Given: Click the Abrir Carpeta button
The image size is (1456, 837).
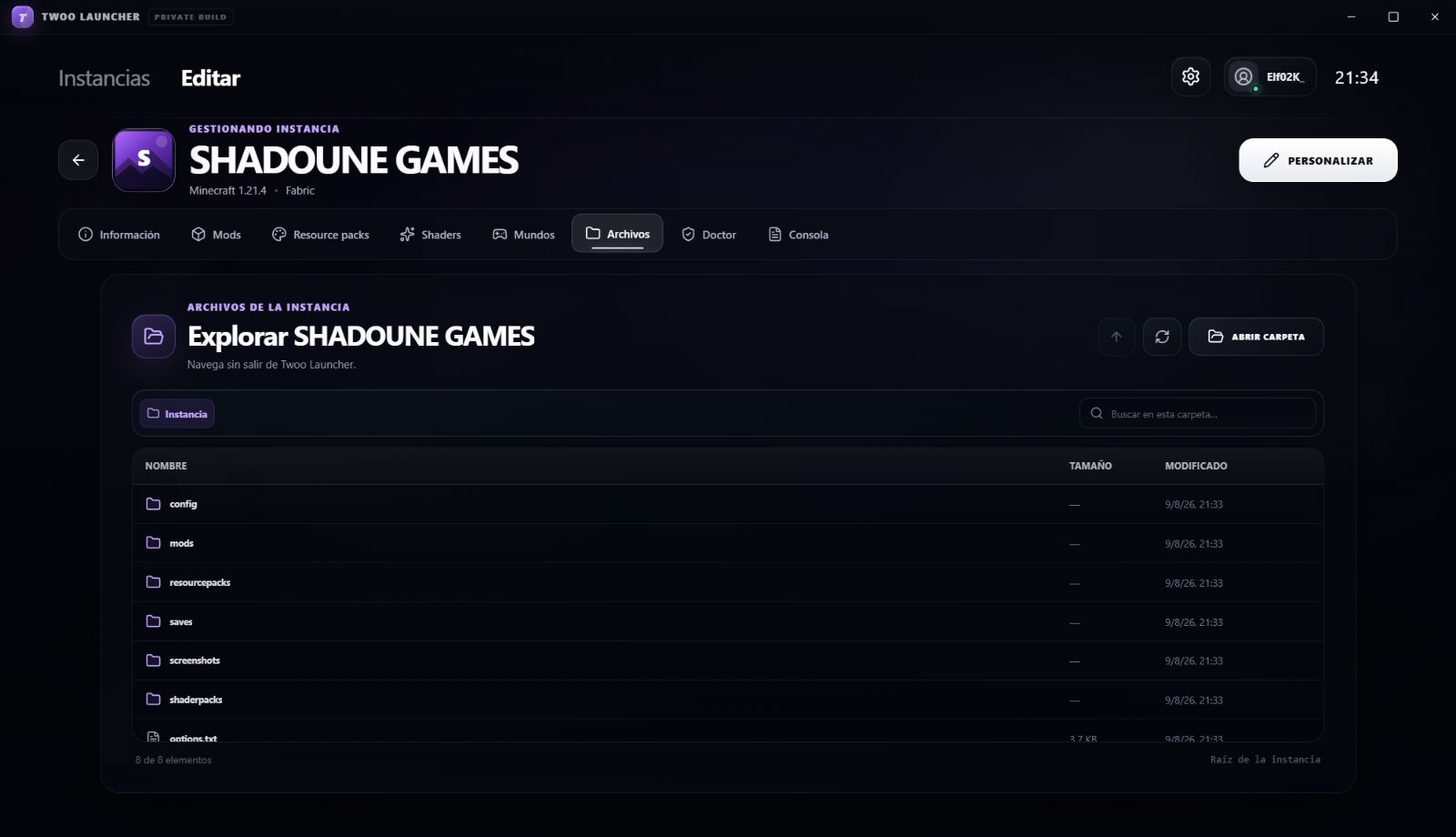Looking at the screenshot, I should (1256, 337).
